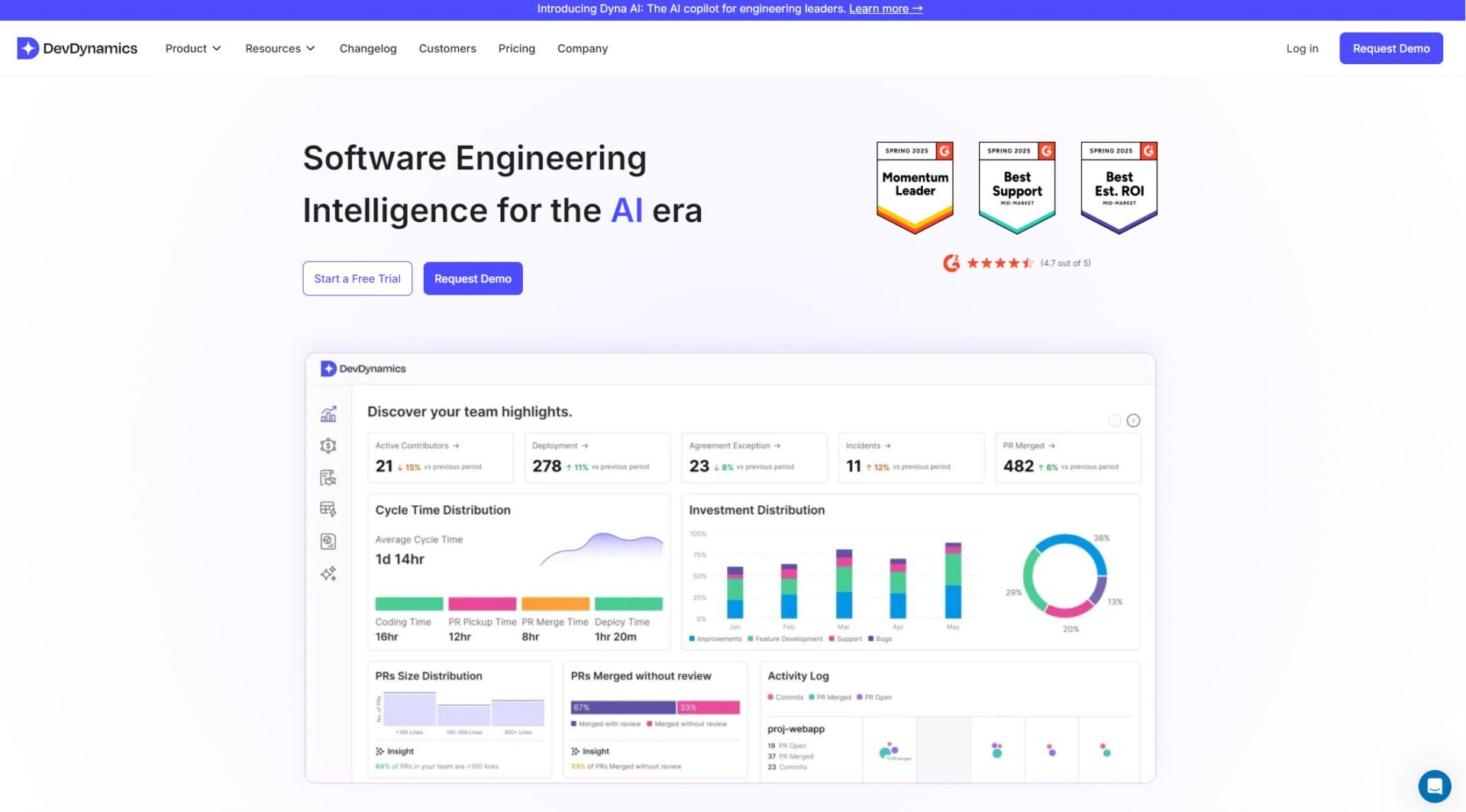Toggle the Commits legend in Activity Log
This screenshot has width=1466, height=812.
[785, 697]
